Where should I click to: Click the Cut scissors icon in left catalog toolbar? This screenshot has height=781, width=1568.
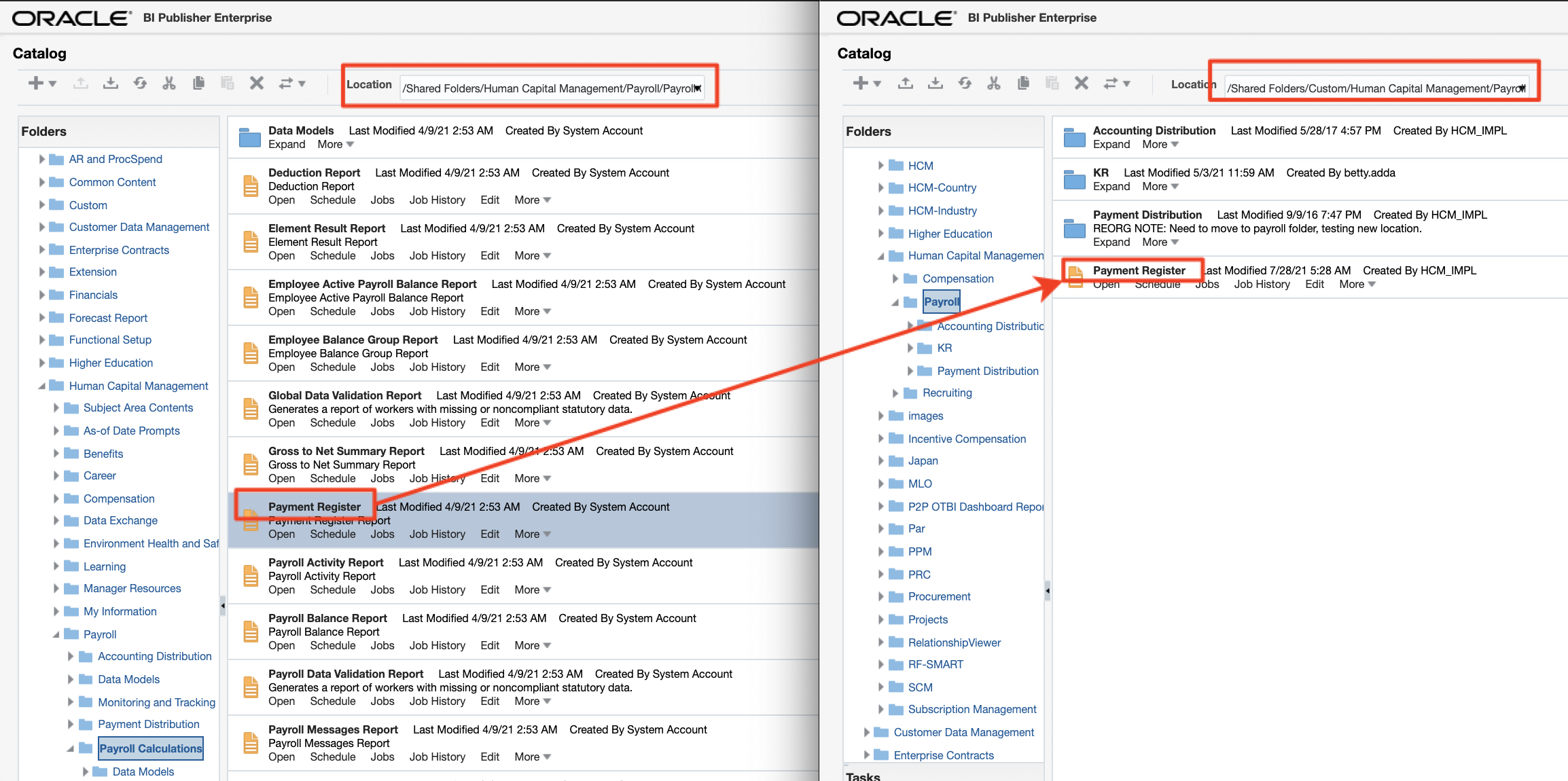[169, 84]
